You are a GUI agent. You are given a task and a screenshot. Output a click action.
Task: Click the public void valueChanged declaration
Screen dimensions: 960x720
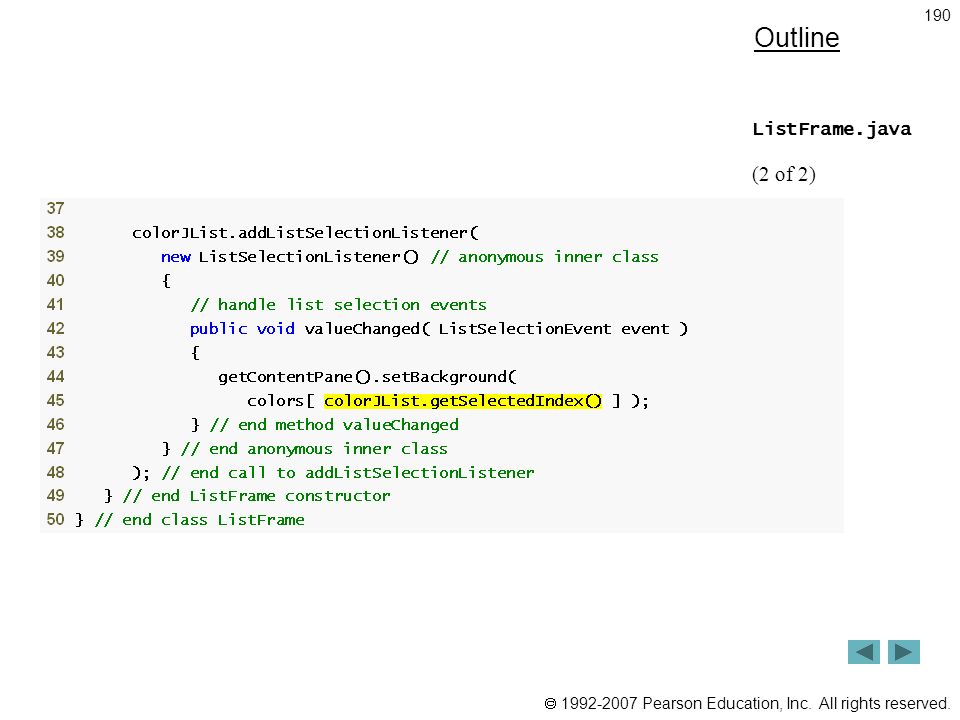tap(439, 329)
